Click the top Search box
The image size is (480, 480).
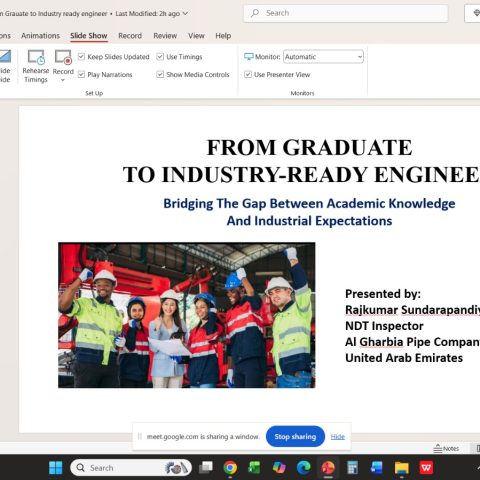point(345,13)
